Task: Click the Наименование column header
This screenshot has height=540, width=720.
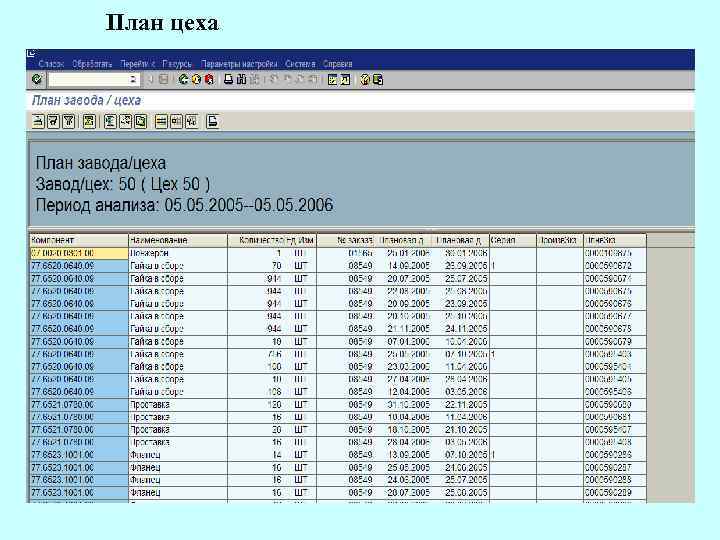Action: [178, 240]
